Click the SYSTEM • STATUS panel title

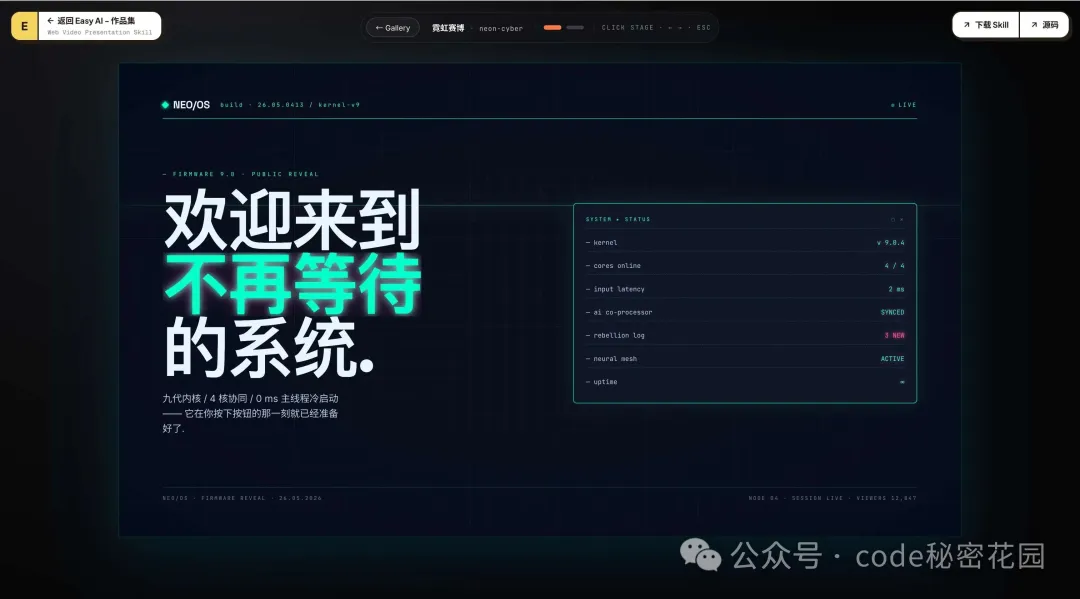click(x=618, y=219)
